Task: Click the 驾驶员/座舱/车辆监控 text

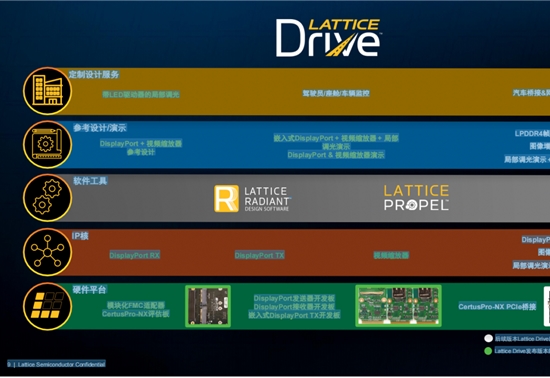Action: point(336,93)
